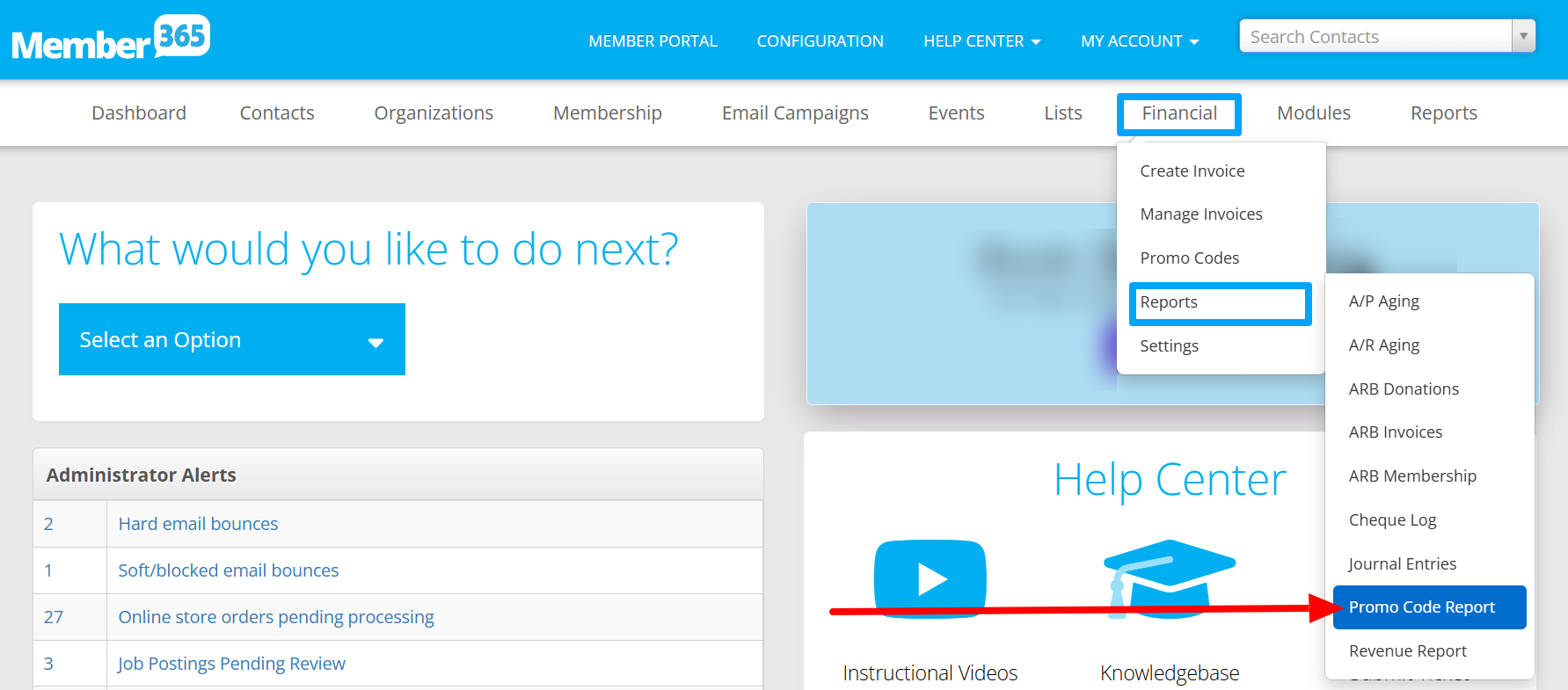Open the Select an Option dropdown
This screenshot has width=1568, height=690.
coord(232,339)
